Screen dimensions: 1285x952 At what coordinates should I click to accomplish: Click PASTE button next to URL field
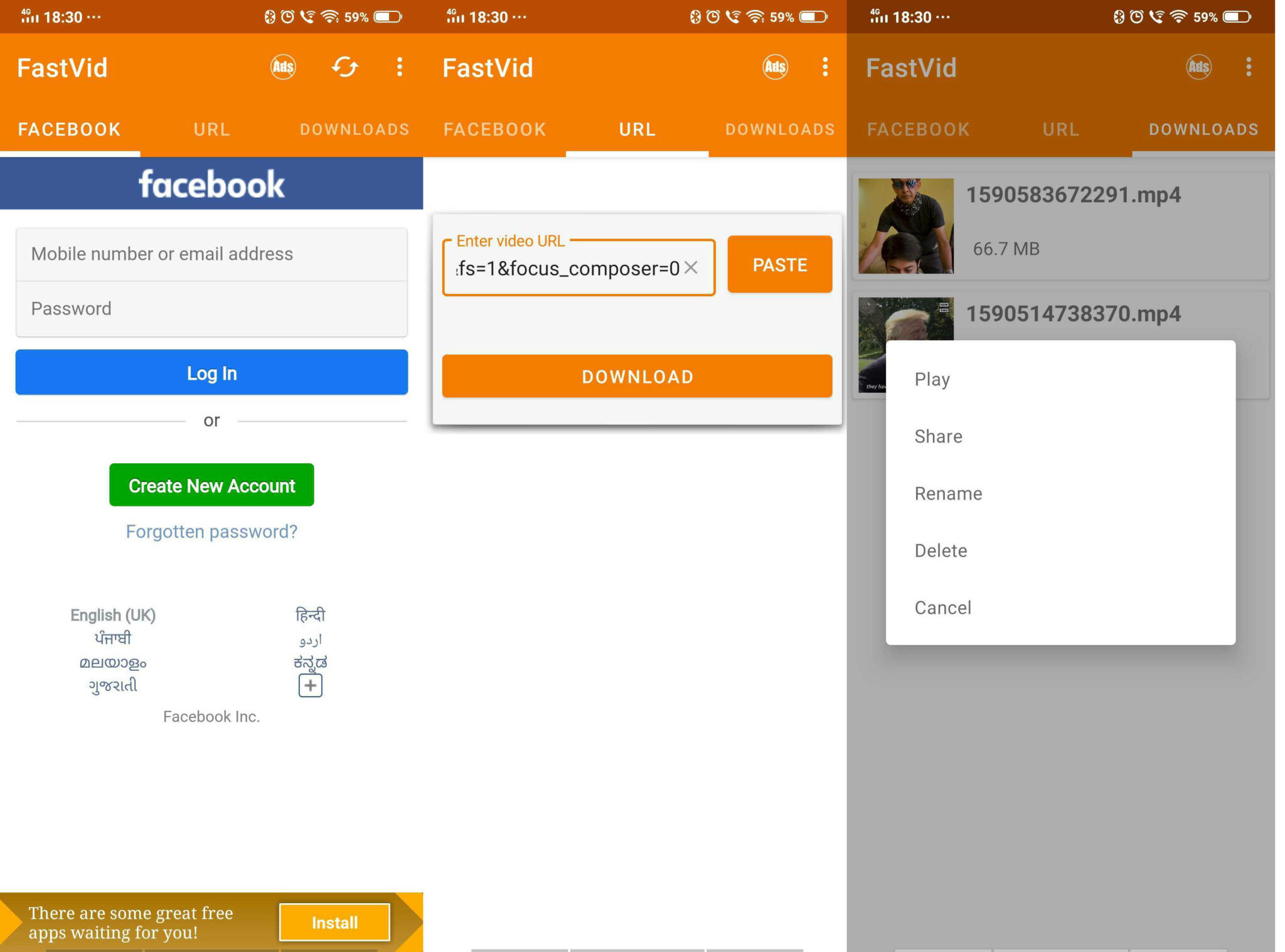point(779,264)
